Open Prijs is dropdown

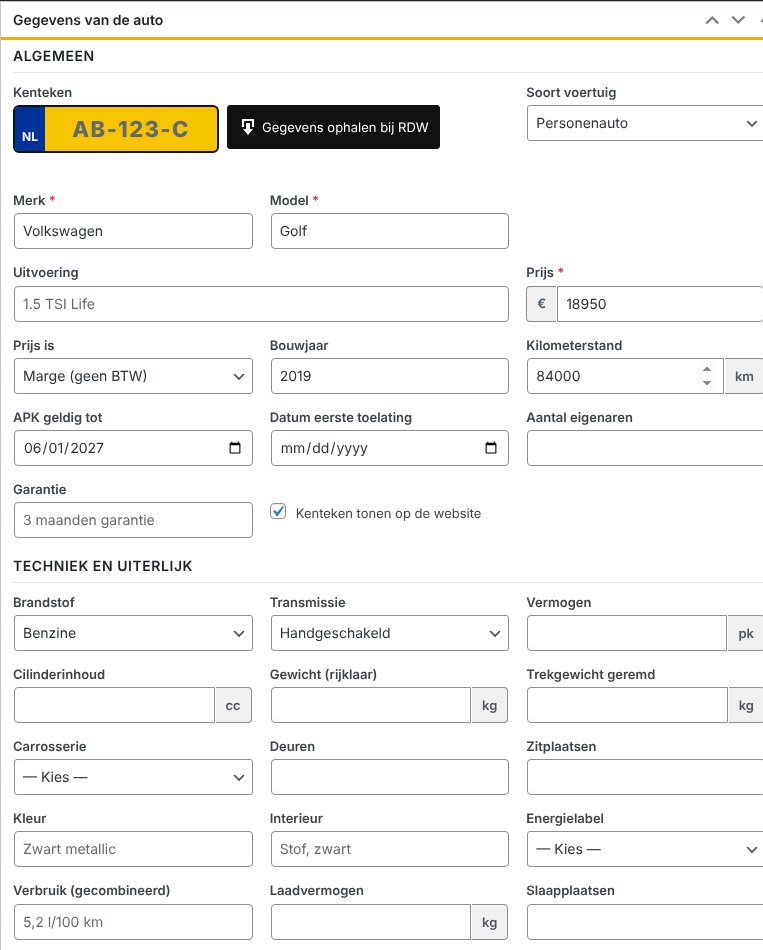coord(133,376)
